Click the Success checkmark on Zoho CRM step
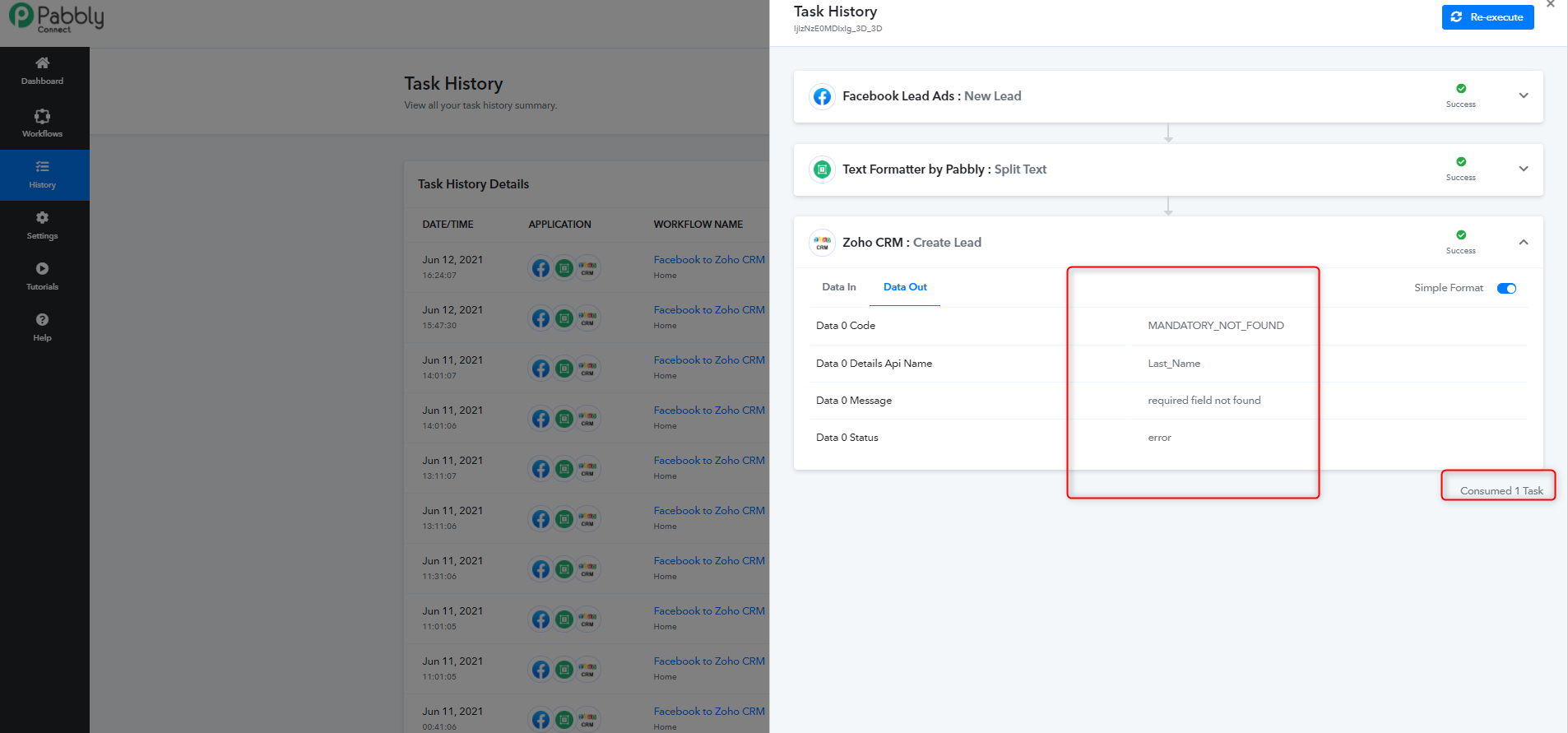Image resolution: width=1568 pixels, height=733 pixels. (1461, 235)
